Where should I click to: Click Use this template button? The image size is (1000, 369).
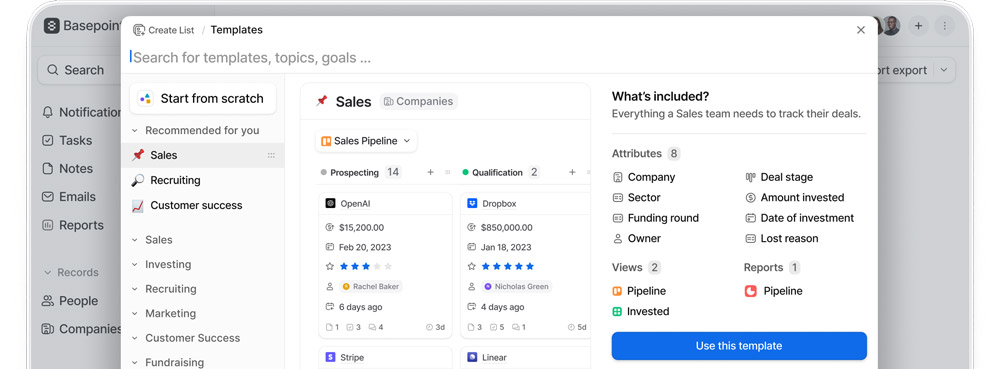pos(739,346)
